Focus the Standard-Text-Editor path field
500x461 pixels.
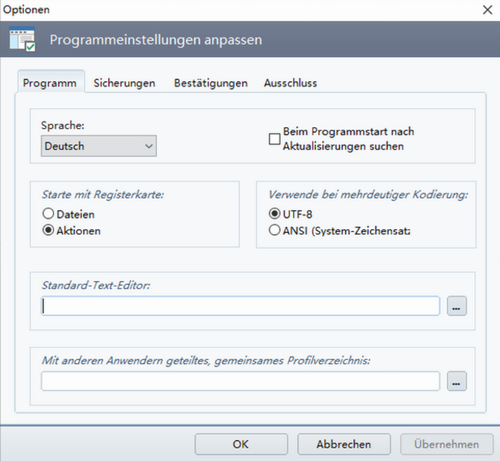tap(240, 306)
